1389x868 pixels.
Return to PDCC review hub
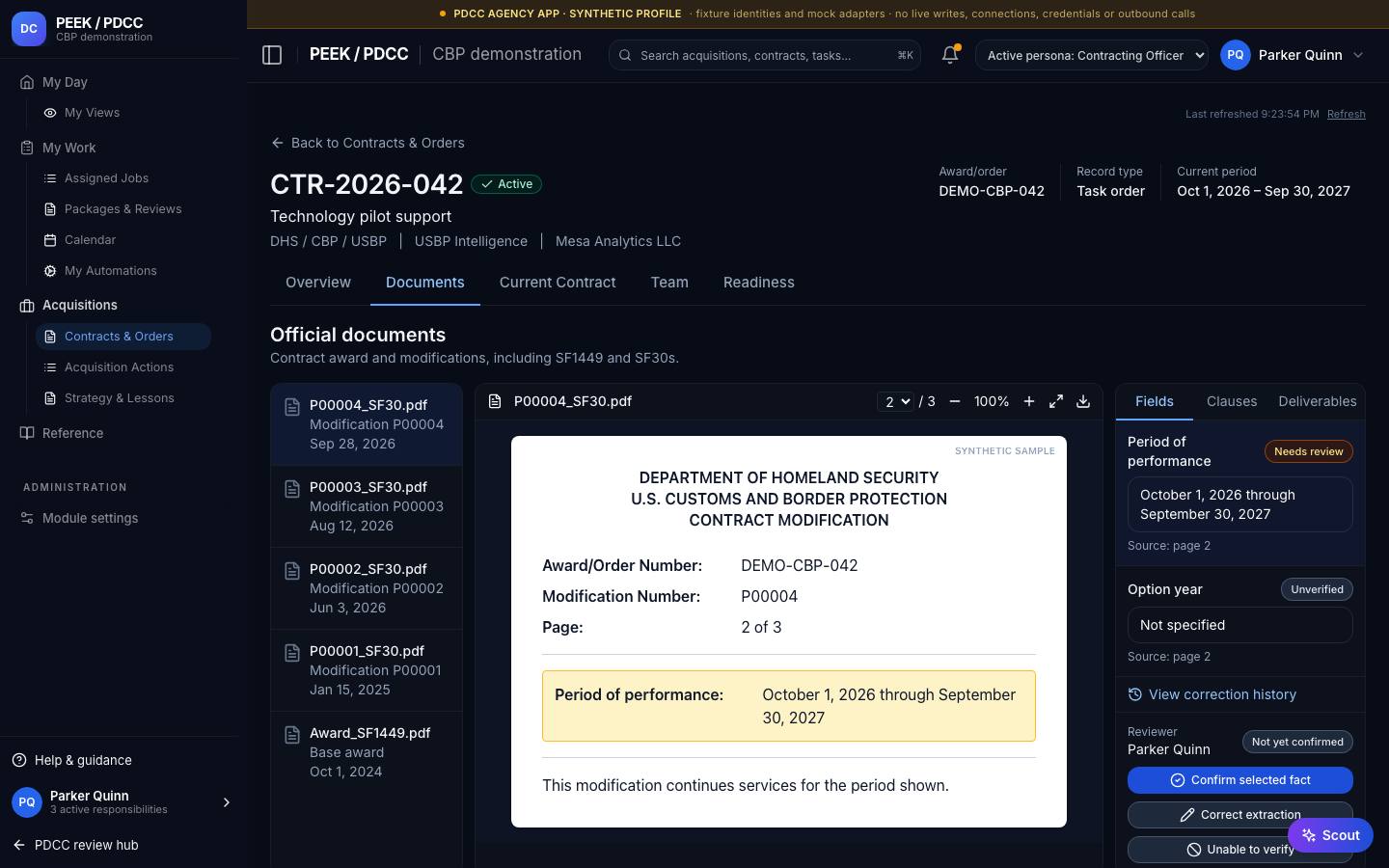(x=75, y=845)
